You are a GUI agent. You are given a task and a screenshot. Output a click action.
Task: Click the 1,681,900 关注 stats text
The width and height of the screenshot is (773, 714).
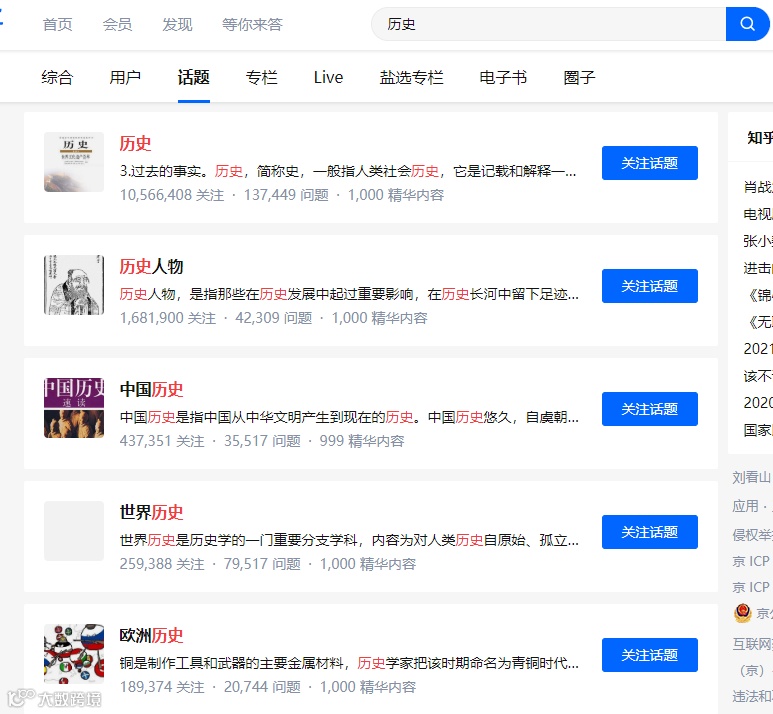coord(168,318)
